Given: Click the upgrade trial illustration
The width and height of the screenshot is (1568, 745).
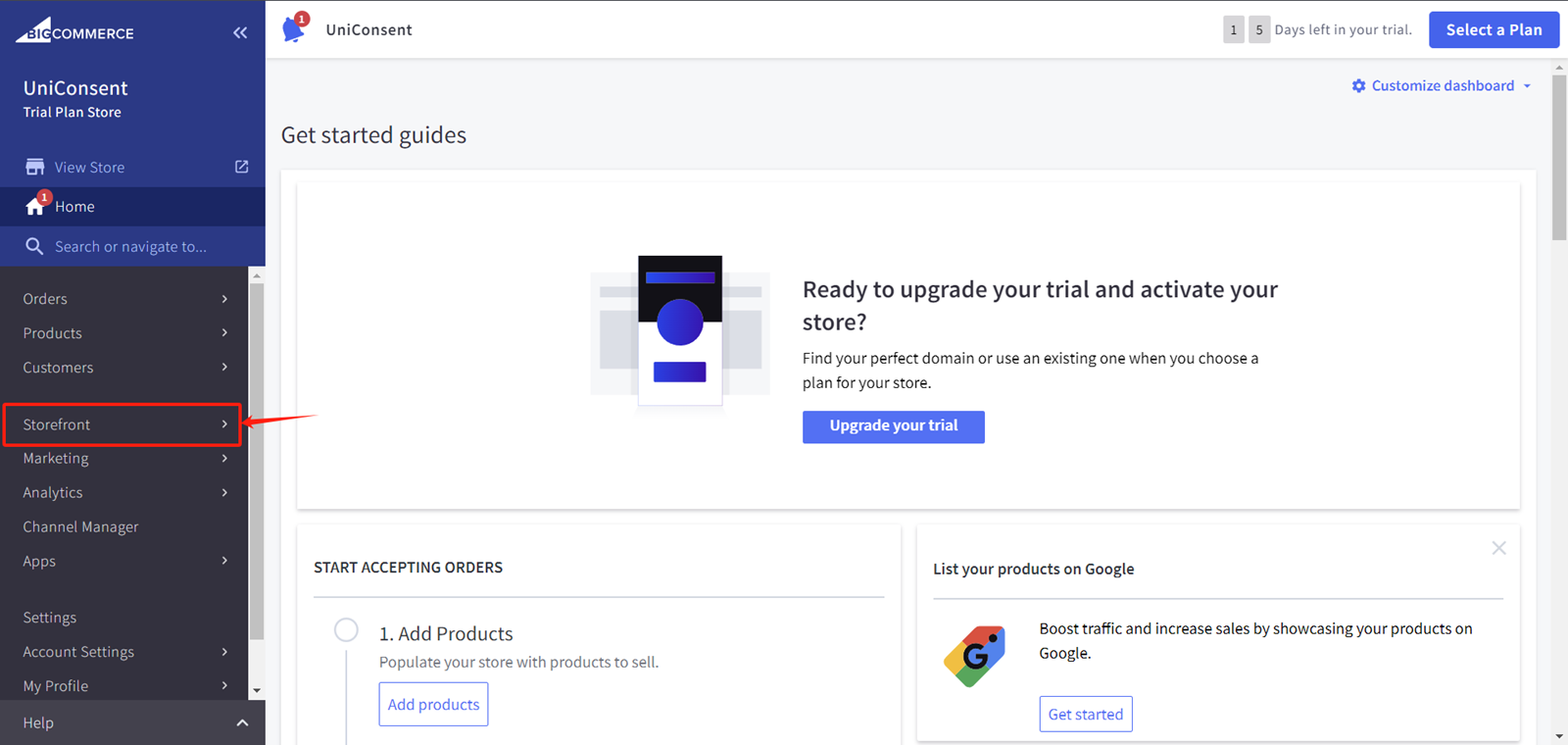Looking at the screenshot, I should [x=680, y=329].
